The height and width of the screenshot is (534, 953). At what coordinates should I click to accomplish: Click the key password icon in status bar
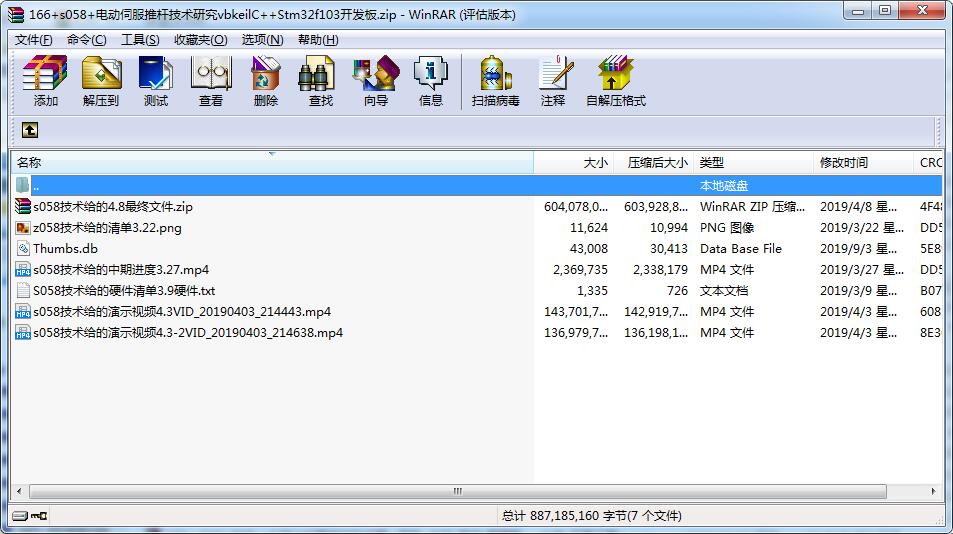(x=40, y=516)
